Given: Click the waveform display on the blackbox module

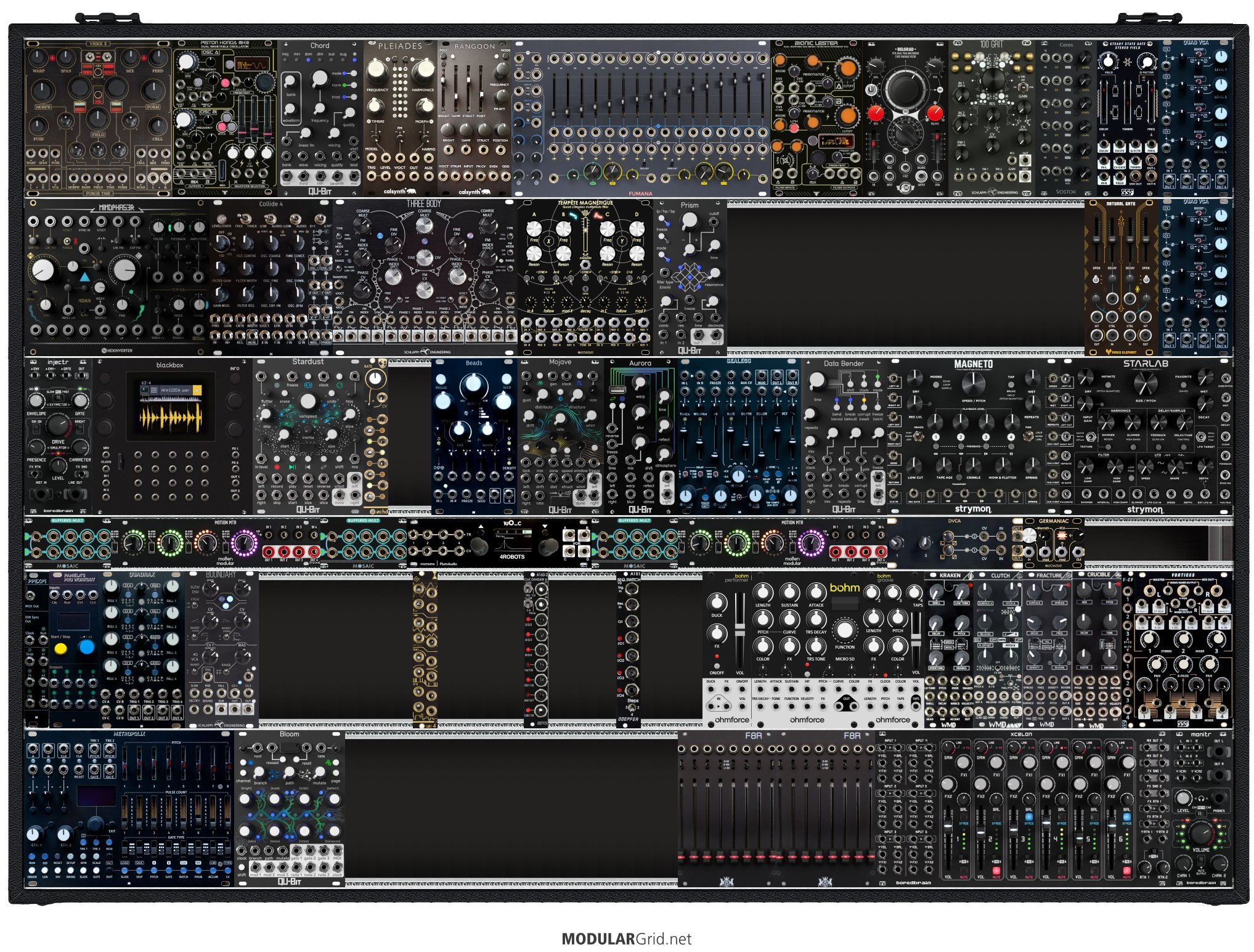Looking at the screenshot, I should tap(171, 418).
